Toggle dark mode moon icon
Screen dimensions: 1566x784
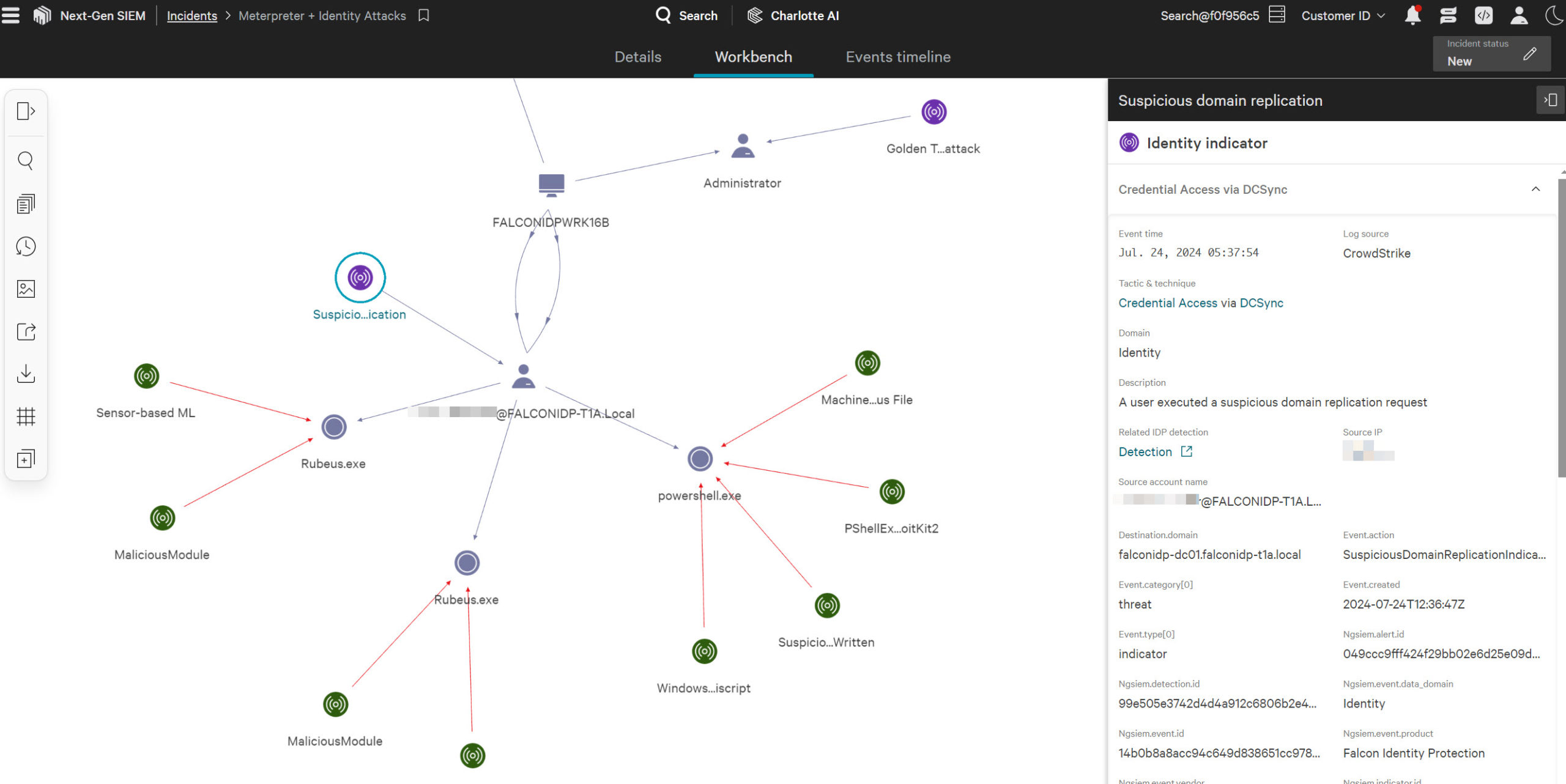click(x=1555, y=15)
